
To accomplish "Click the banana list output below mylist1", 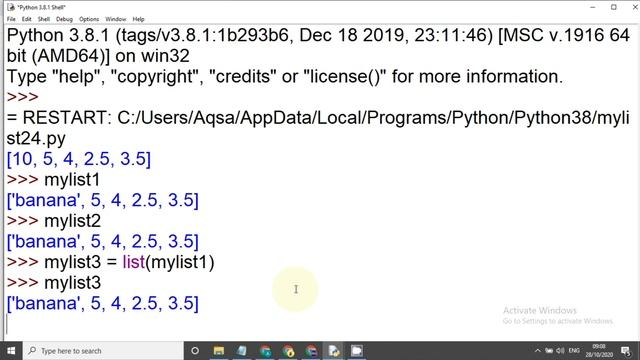I will coord(102,200).
